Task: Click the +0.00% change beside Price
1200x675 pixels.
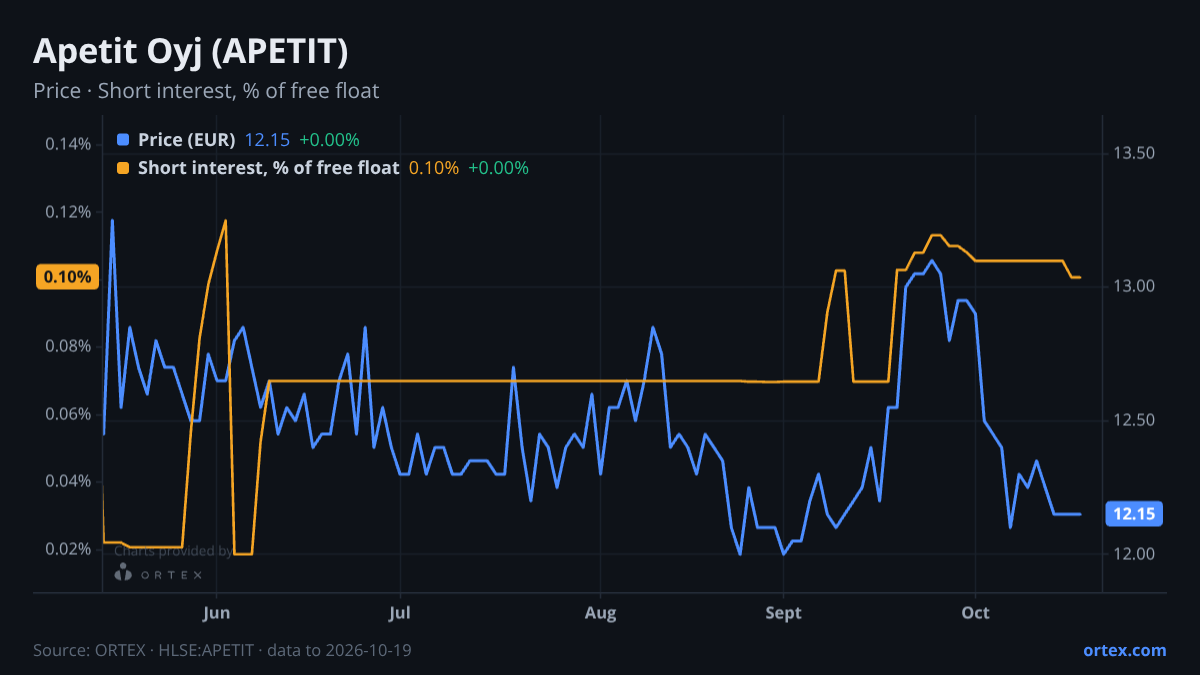Action: [329, 140]
